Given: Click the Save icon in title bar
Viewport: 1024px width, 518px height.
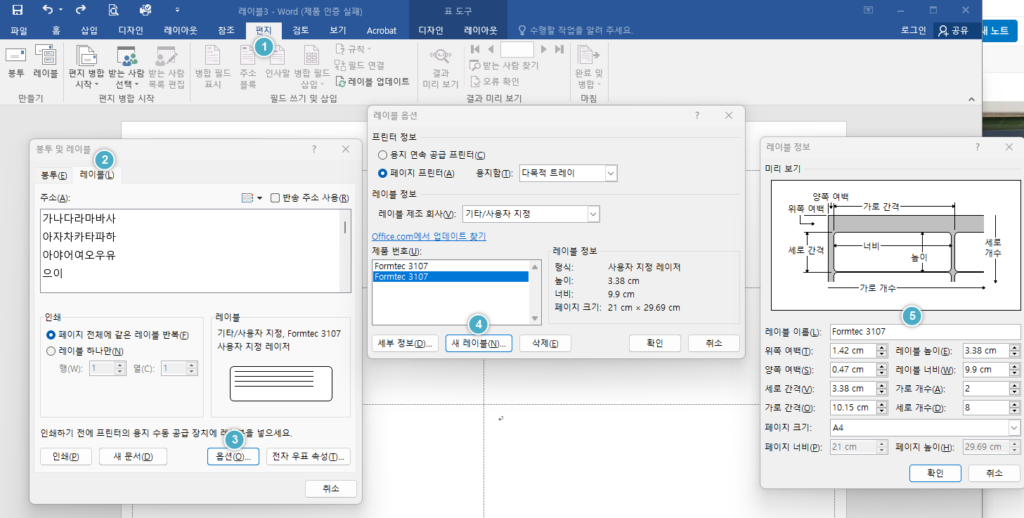Looking at the screenshot, I should pyautogui.click(x=17, y=10).
